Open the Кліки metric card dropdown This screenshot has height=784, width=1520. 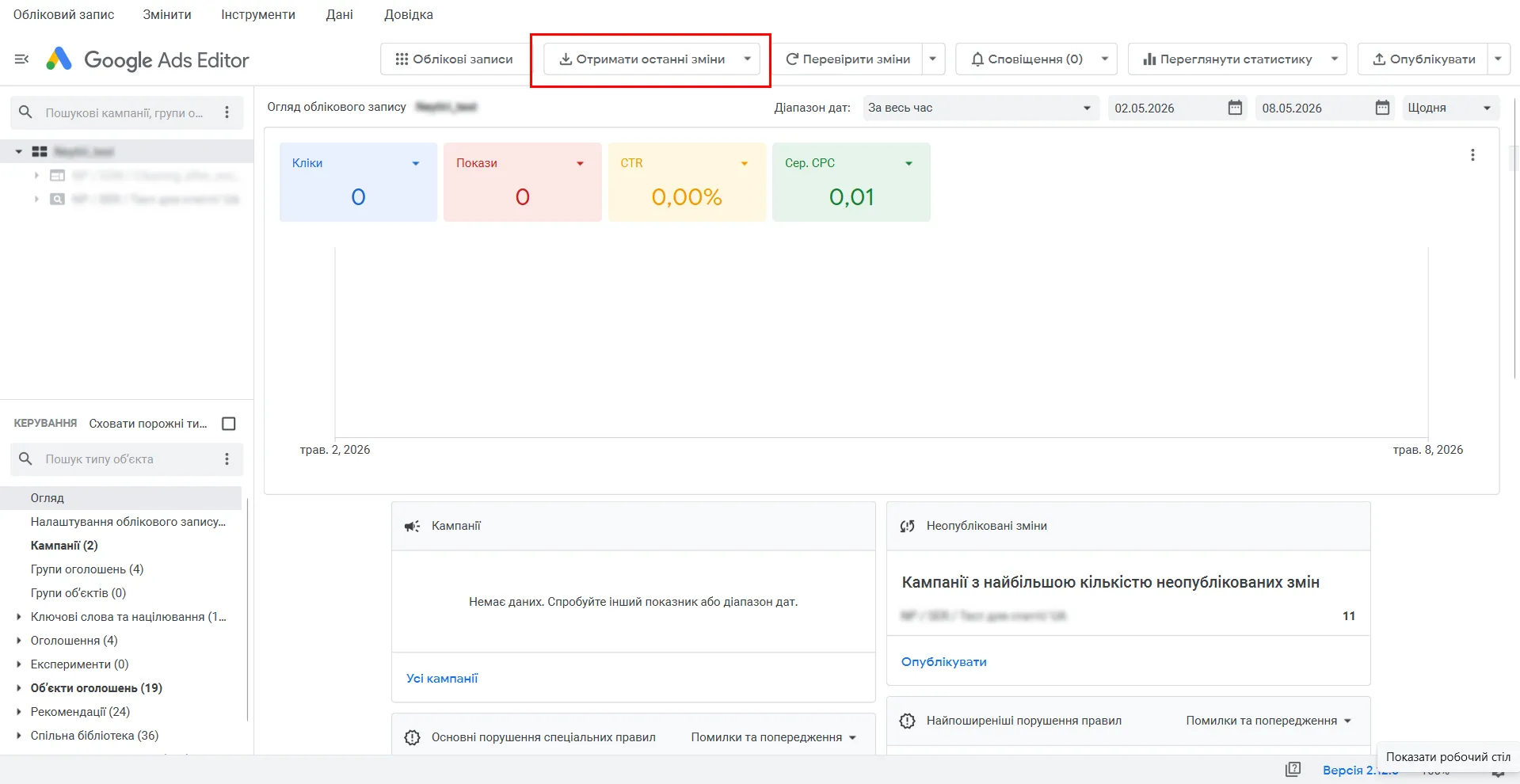pyautogui.click(x=416, y=163)
